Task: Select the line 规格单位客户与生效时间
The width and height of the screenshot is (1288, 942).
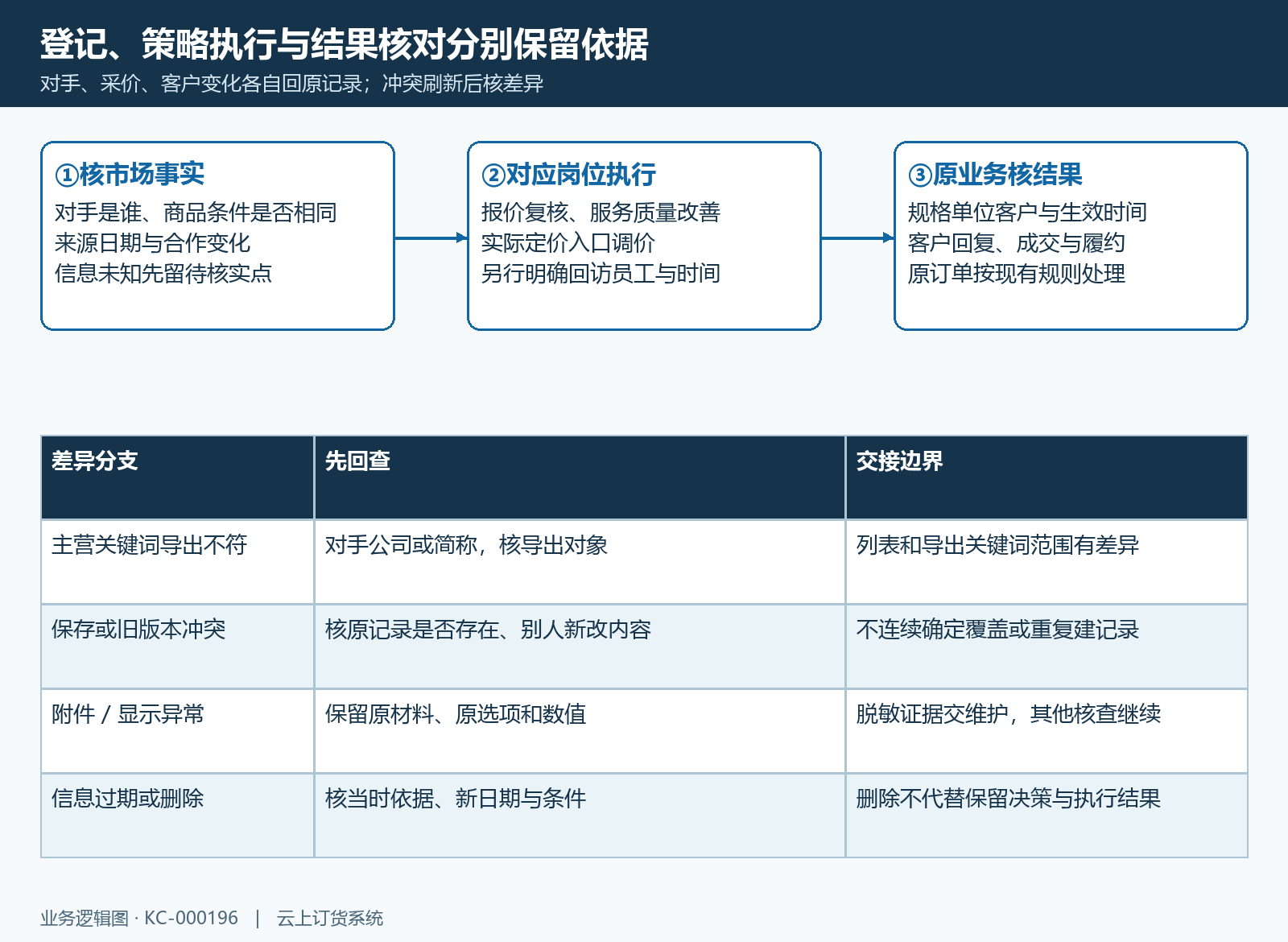Action: point(1027,213)
